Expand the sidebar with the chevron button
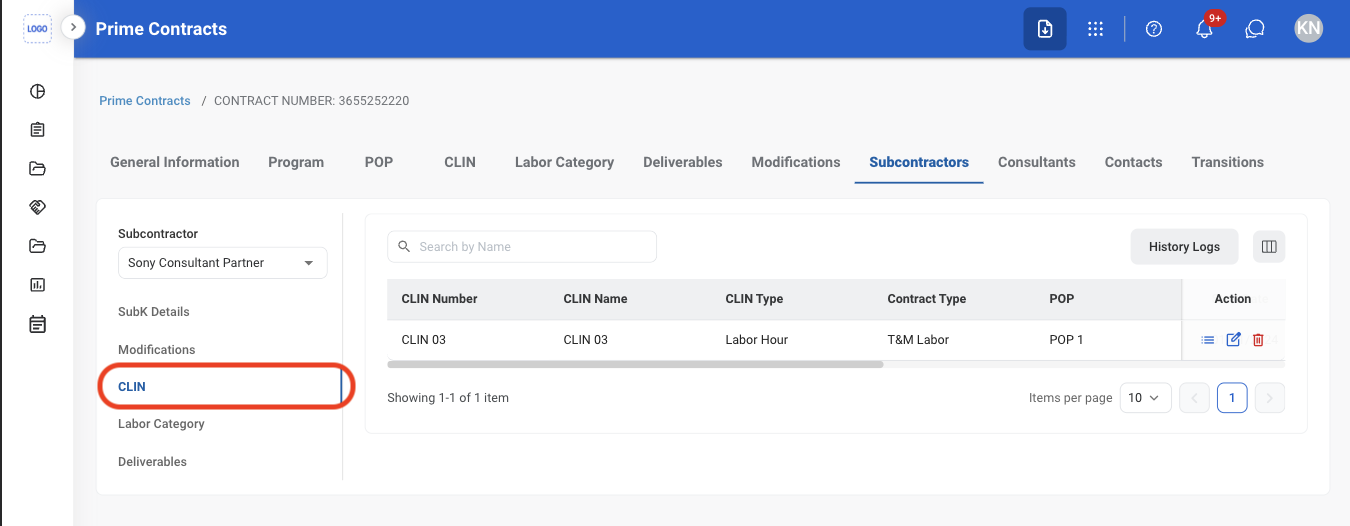The height and width of the screenshot is (526, 1350). tap(73, 27)
